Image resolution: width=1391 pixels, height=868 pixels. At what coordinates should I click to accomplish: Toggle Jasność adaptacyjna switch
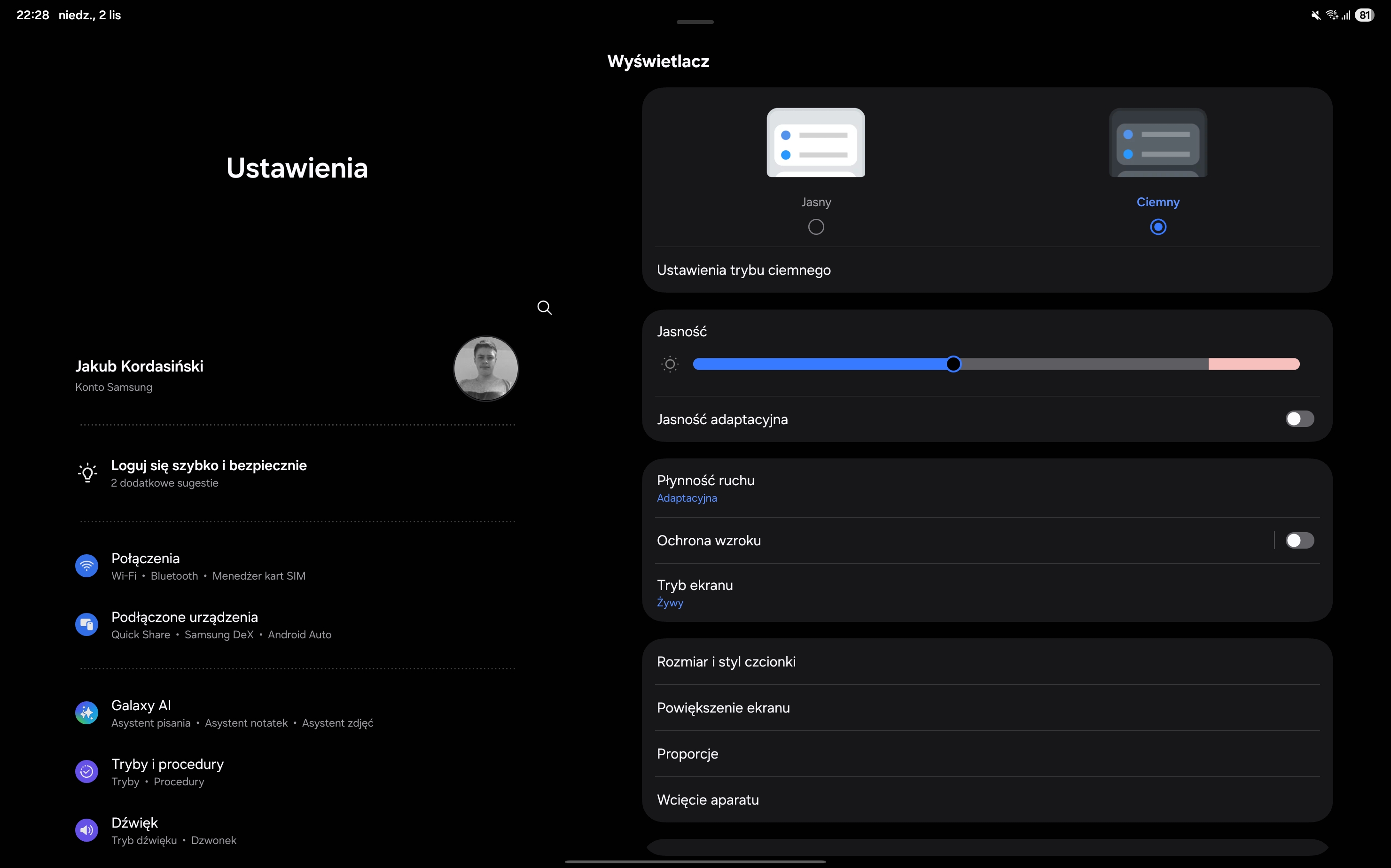(1299, 419)
